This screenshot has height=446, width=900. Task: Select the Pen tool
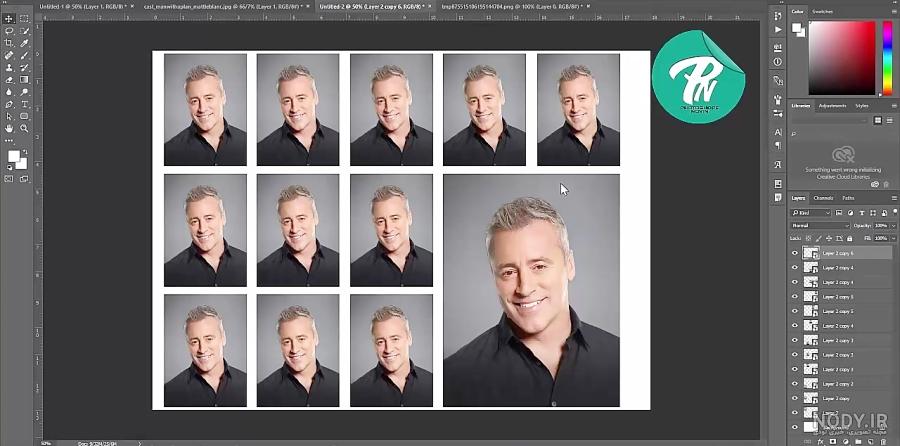9,104
